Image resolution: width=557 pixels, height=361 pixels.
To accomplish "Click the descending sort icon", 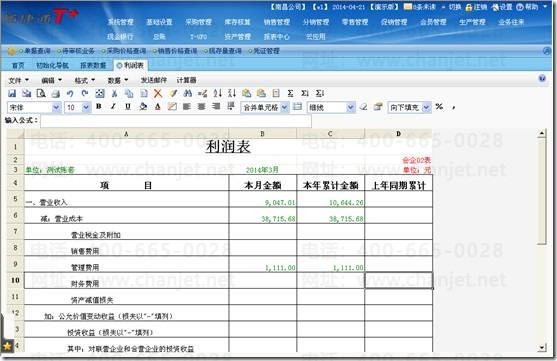I will [x=232, y=93].
